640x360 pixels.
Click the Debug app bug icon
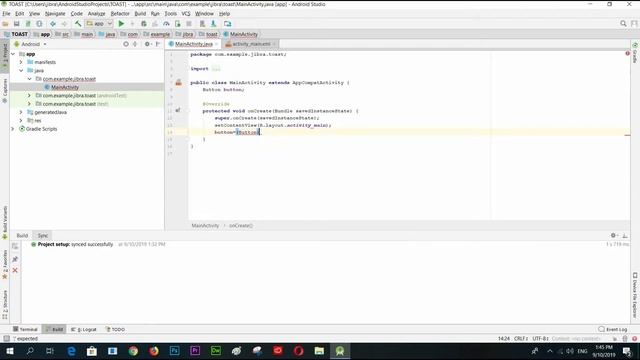click(144, 24)
